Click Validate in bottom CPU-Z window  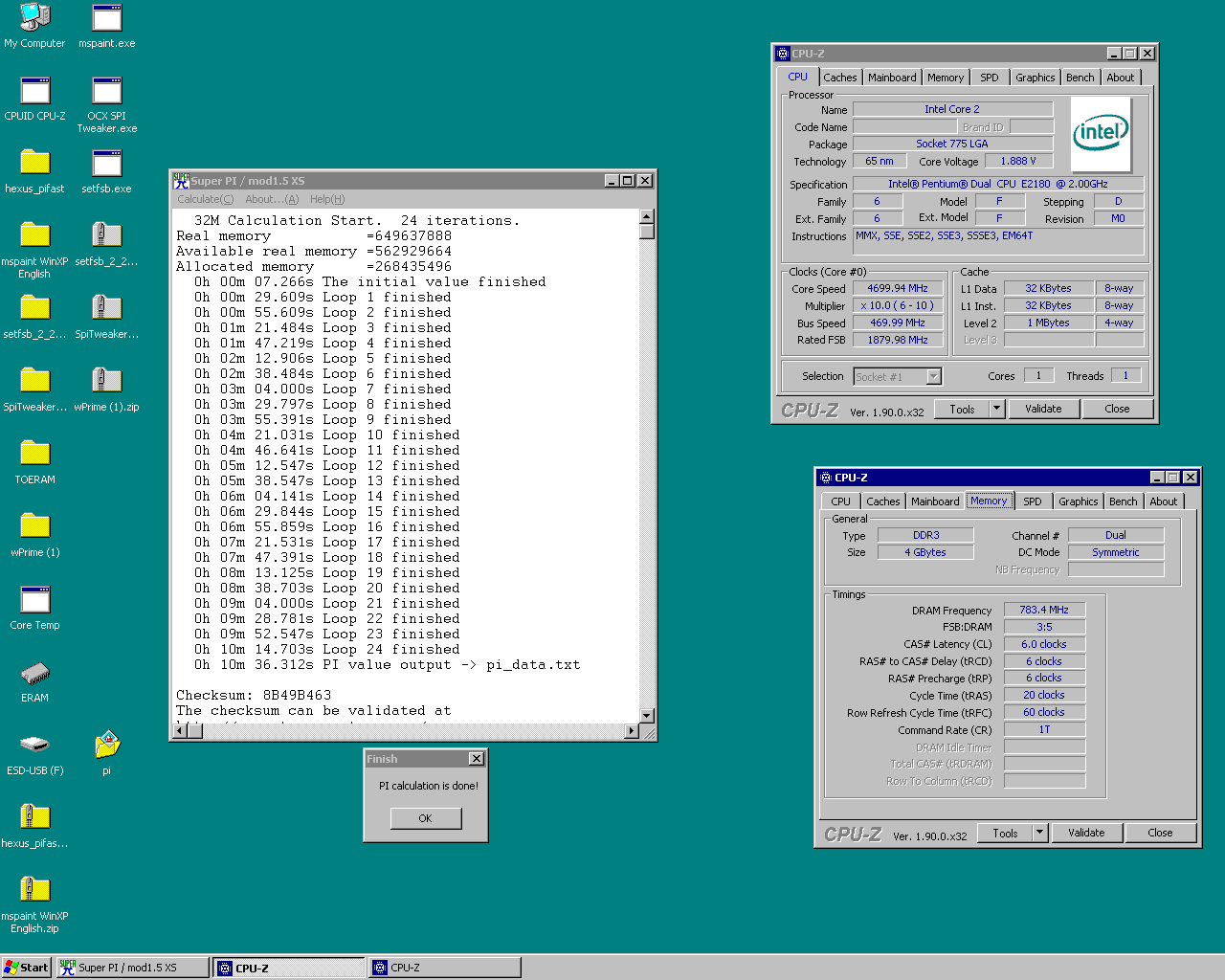(1086, 833)
